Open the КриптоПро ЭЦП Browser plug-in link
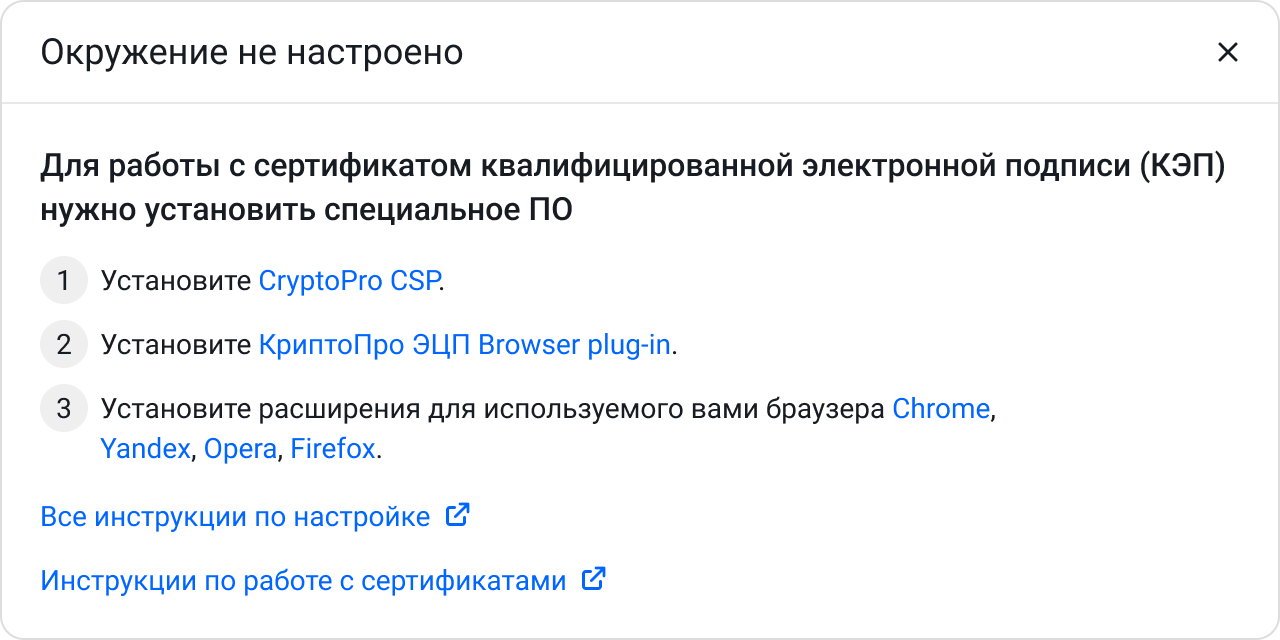This screenshot has height=640, width=1280. pos(465,344)
